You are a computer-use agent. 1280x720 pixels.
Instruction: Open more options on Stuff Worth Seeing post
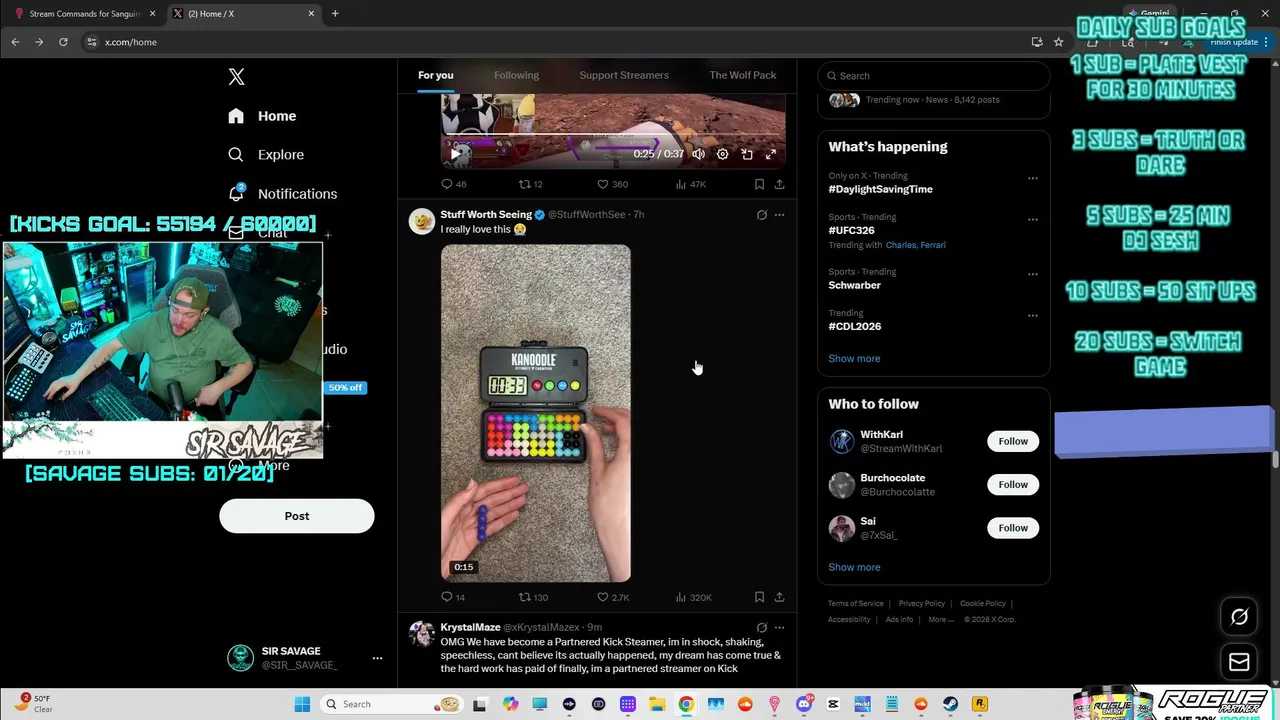(x=780, y=215)
